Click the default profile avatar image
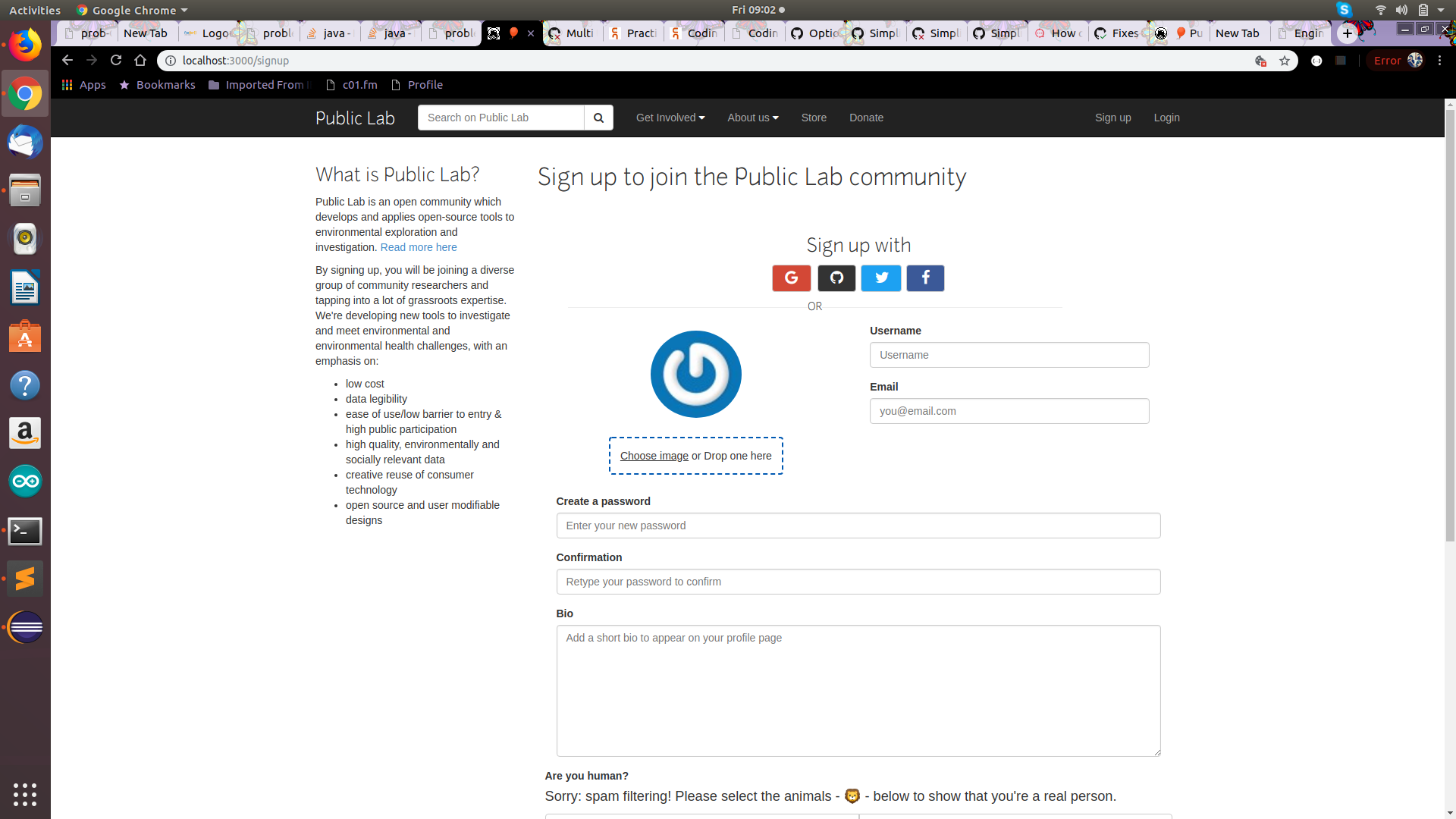The image size is (1456, 819). point(695,374)
